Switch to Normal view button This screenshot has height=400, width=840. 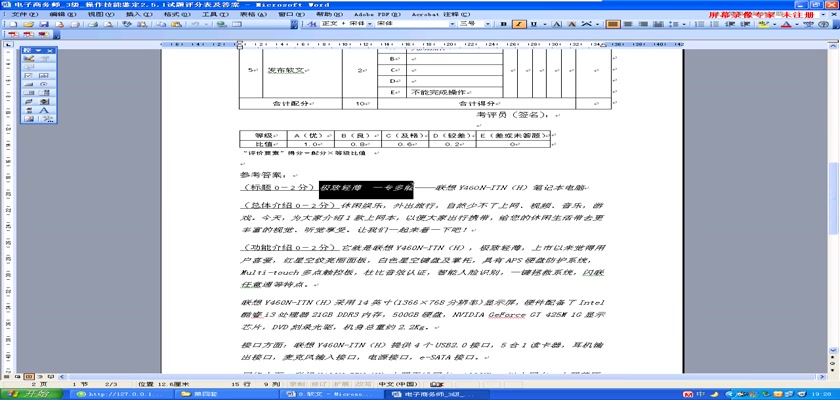[6, 376]
